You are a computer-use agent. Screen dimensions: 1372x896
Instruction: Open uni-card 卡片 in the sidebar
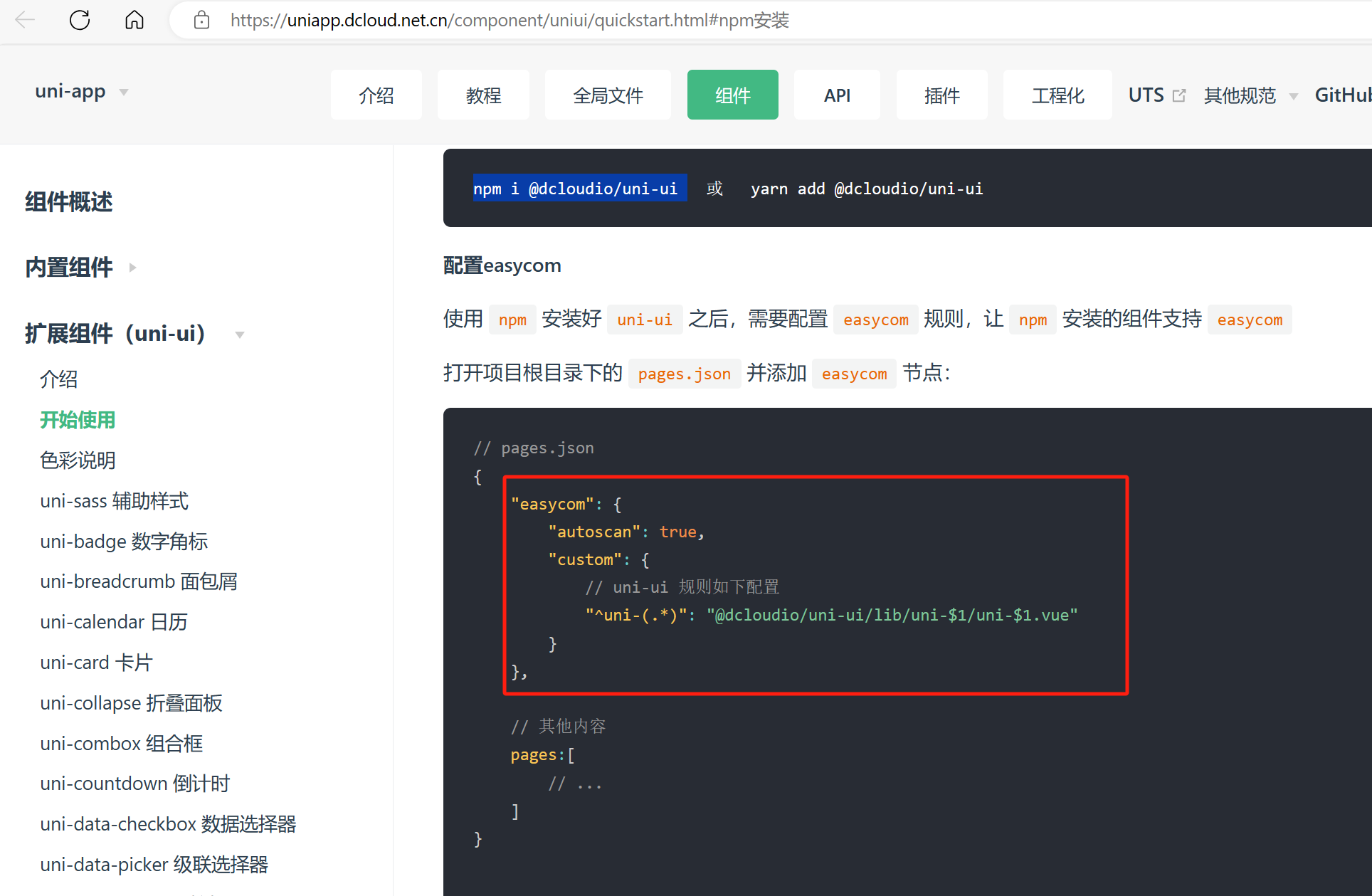click(x=96, y=663)
